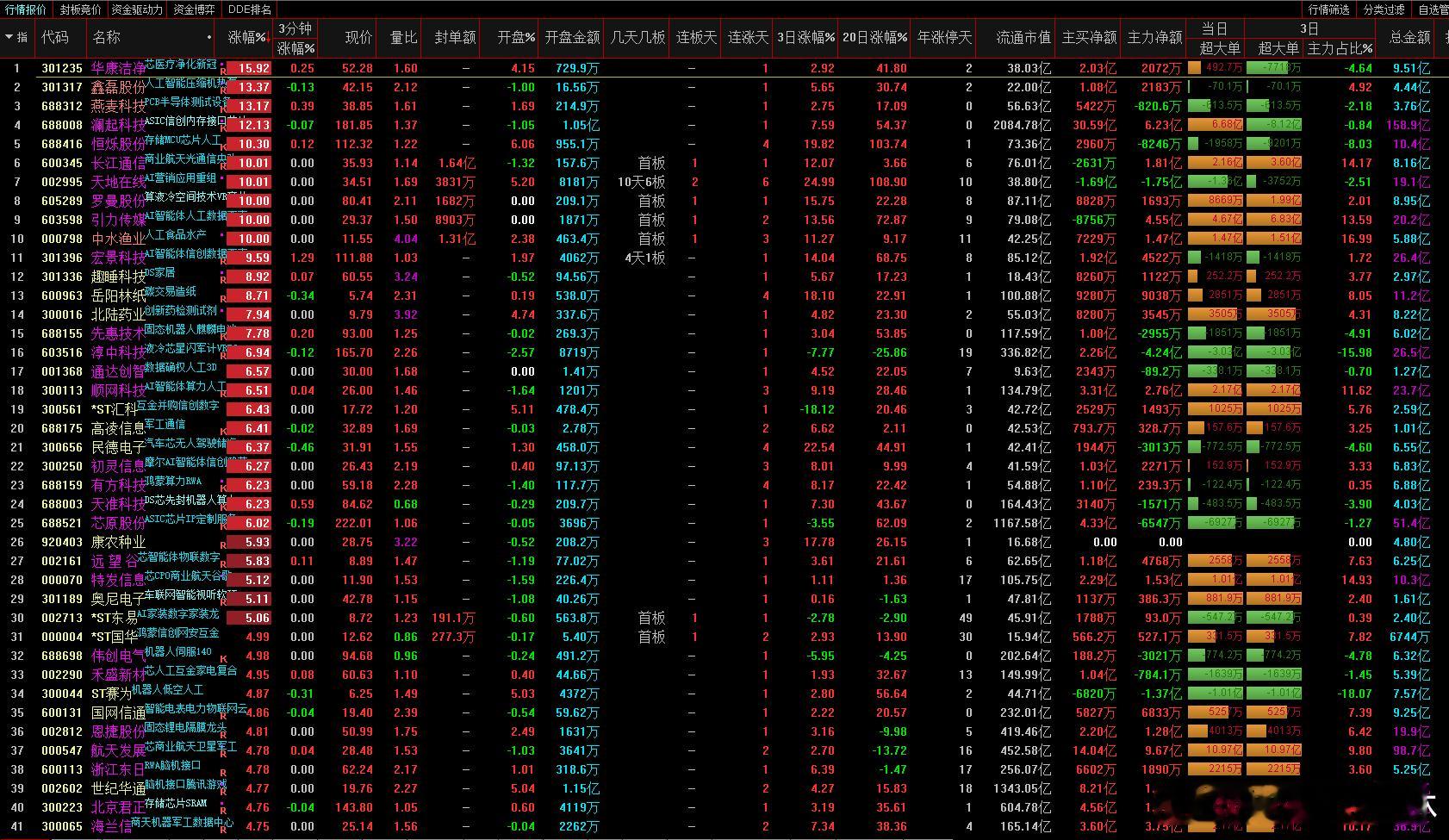Click stock name 恩捷股份

(x=119, y=731)
